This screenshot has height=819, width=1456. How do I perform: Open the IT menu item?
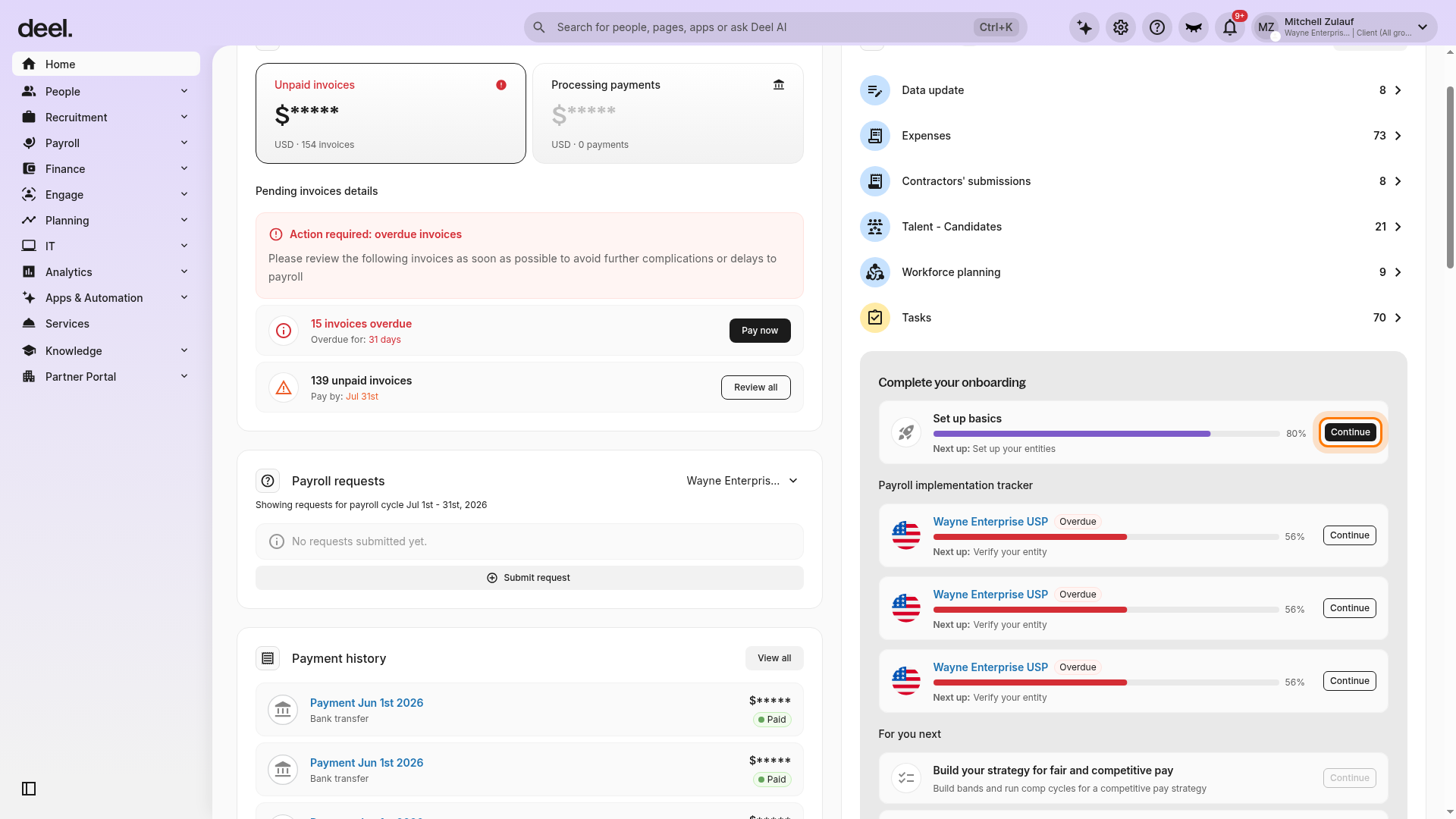click(x=106, y=246)
